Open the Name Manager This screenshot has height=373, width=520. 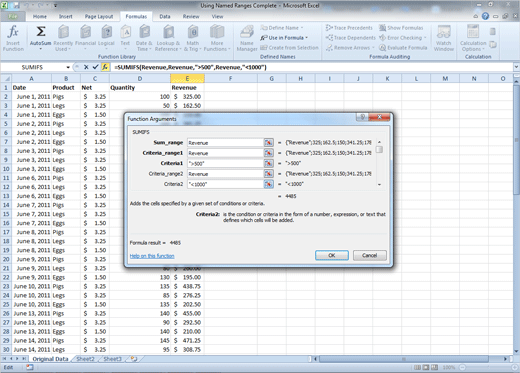(x=247, y=38)
